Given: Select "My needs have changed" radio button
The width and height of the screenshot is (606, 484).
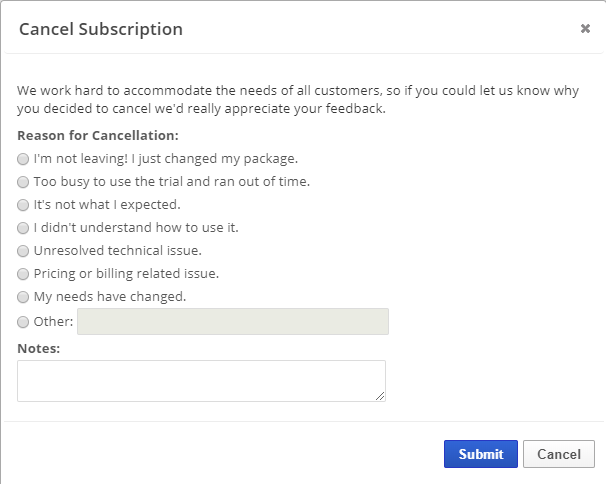Looking at the screenshot, I should [x=23, y=297].
